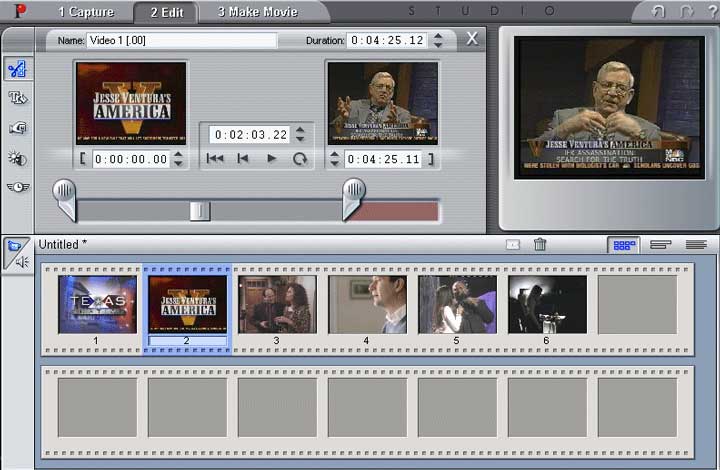The height and width of the screenshot is (470, 720).
Task: Close the clip properties panel
Action: 472,39
